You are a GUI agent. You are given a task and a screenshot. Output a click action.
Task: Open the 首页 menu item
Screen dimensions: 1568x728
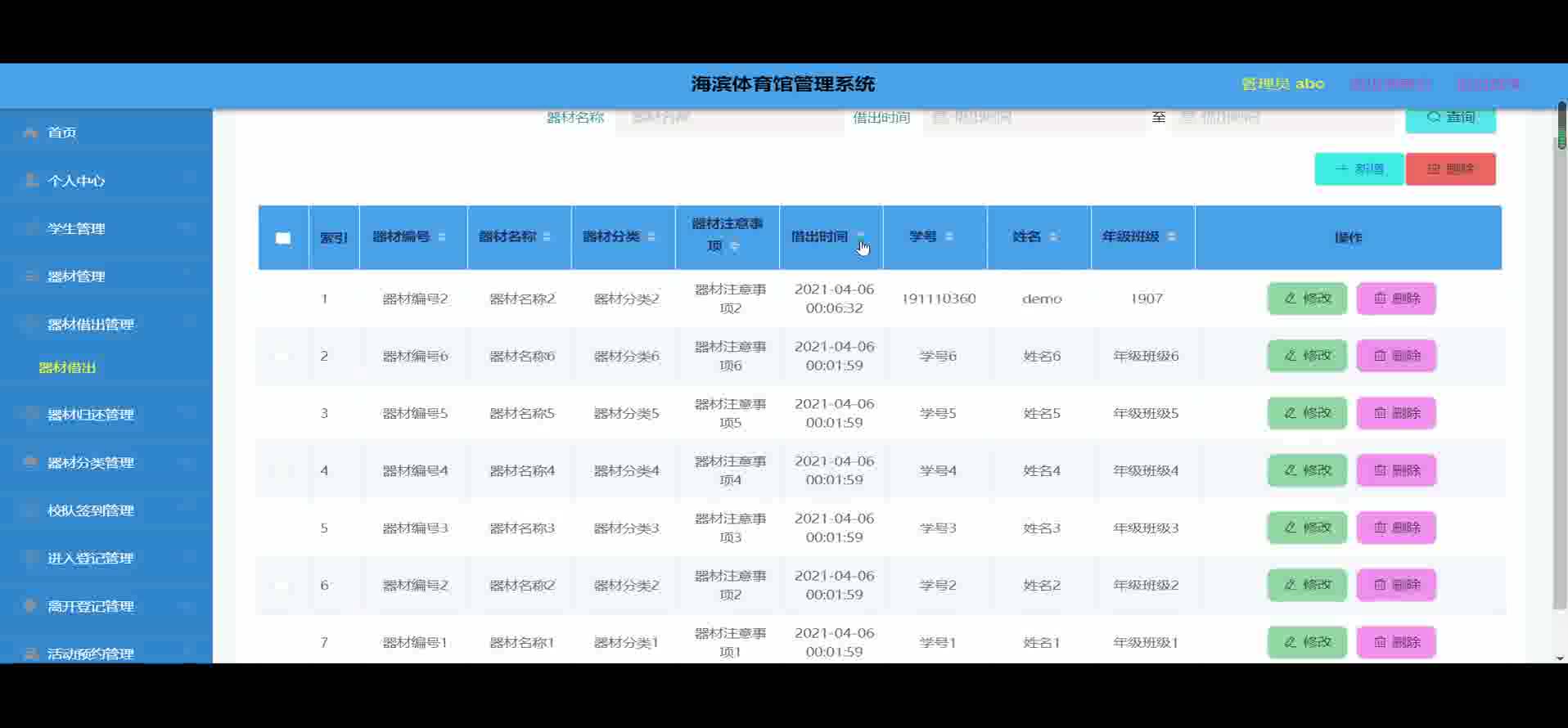point(106,133)
